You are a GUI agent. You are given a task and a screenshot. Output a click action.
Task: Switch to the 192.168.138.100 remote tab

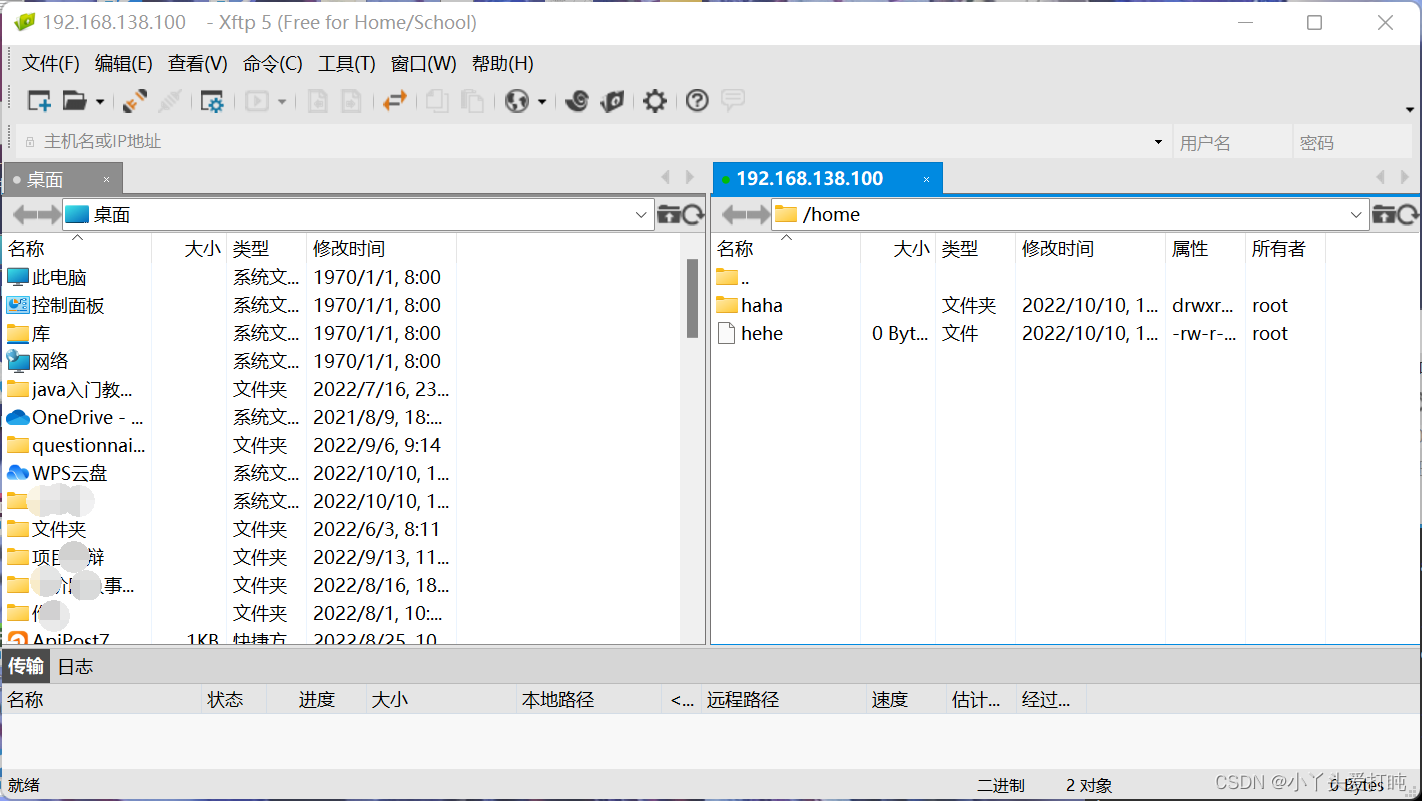coord(827,179)
